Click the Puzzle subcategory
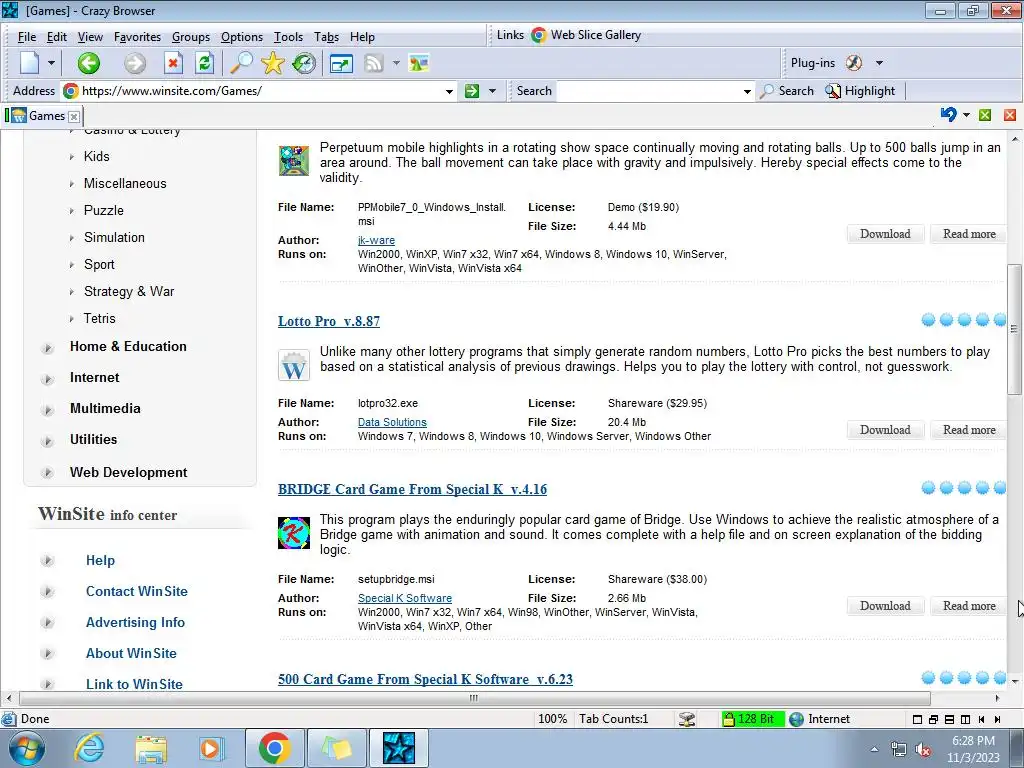 (104, 210)
